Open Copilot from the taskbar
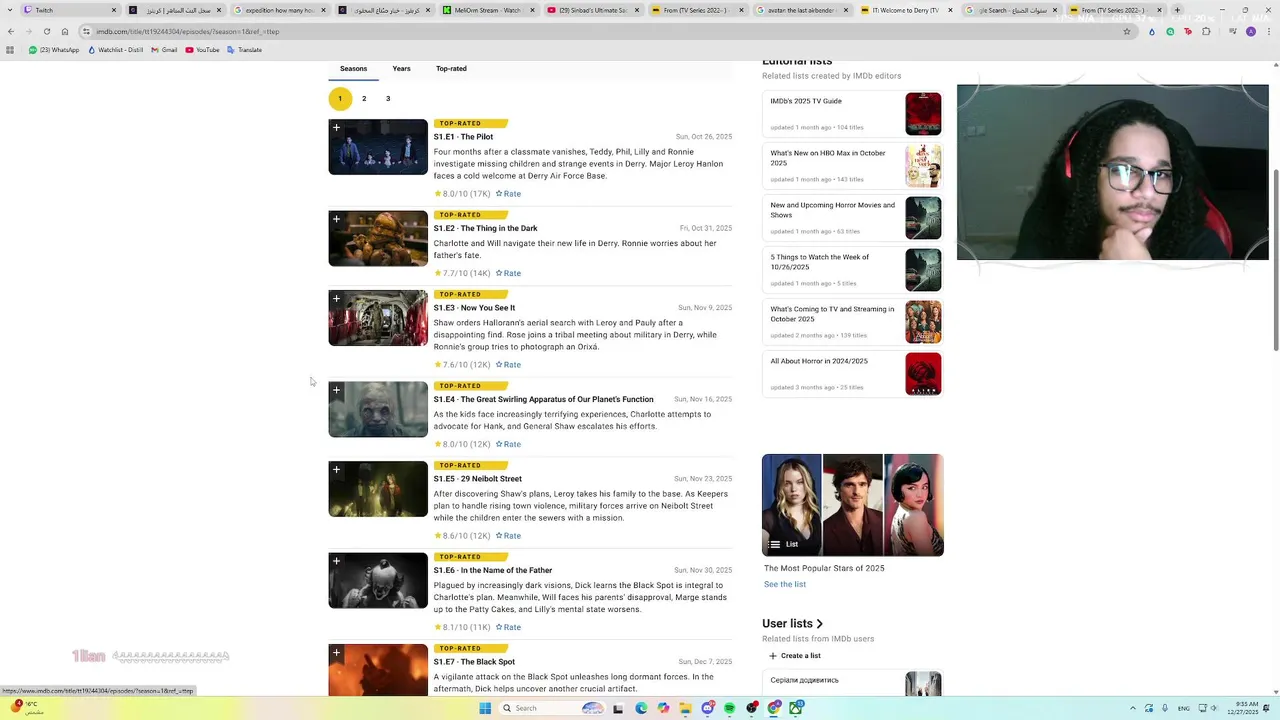The height and width of the screenshot is (720, 1280). [663, 708]
